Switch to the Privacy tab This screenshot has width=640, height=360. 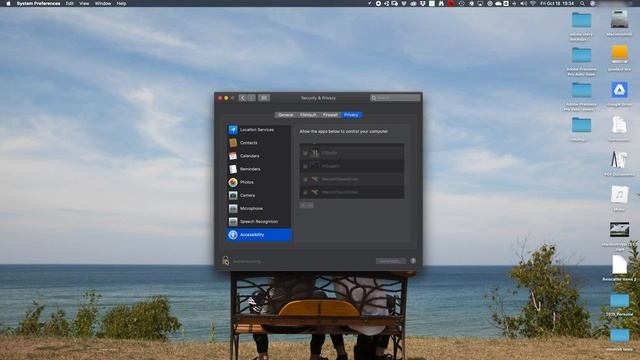(x=351, y=115)
